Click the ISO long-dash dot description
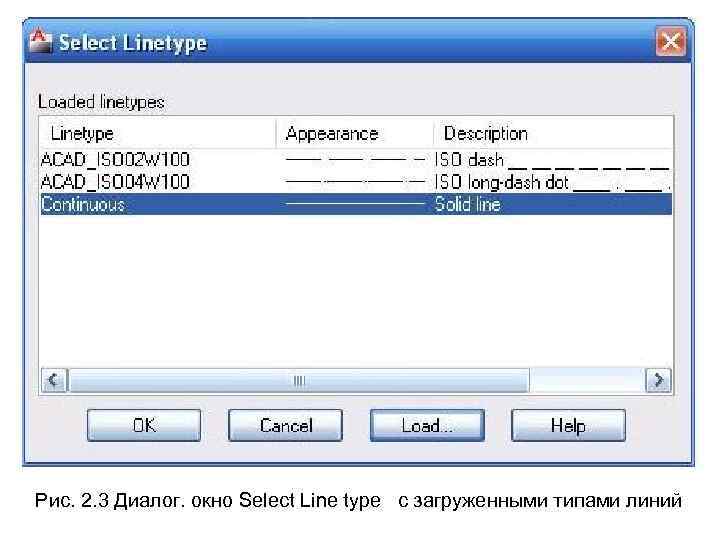 (x=552, y=182)
